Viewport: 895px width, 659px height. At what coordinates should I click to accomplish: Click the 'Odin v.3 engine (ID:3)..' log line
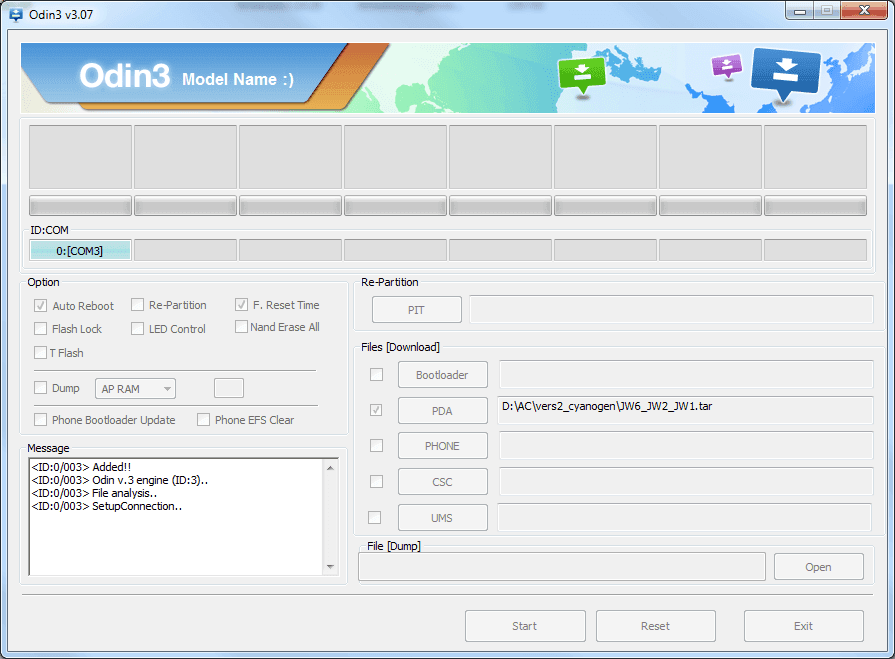click(x=120, y=480)
